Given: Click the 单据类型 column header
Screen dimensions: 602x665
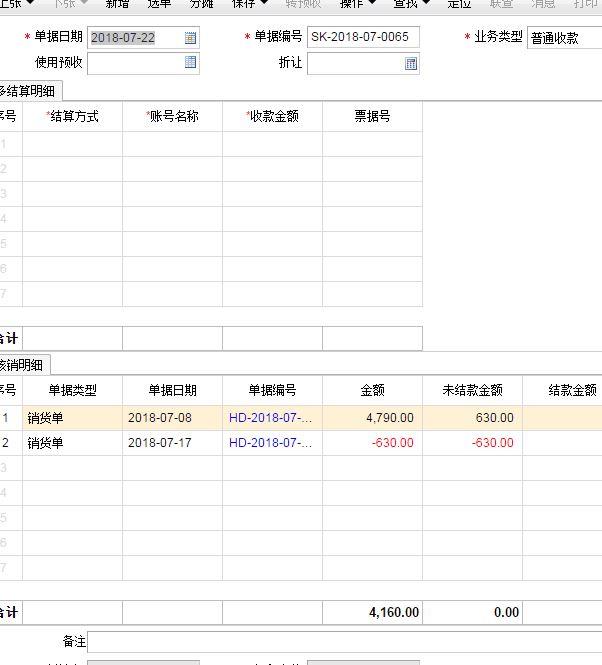Looking at the screenshot, I should (x=73, y=390).
